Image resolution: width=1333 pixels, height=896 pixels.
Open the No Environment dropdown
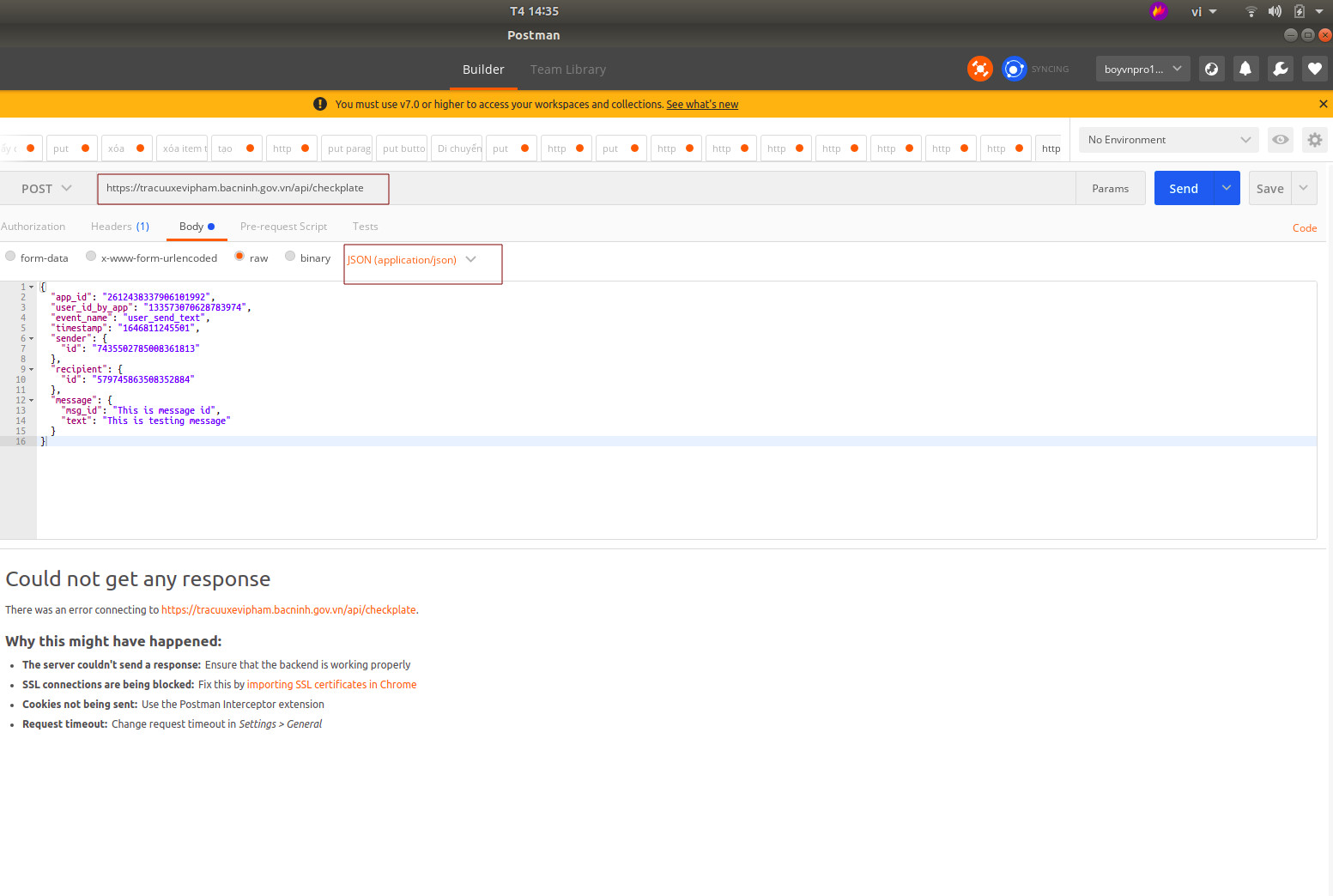1167,139
